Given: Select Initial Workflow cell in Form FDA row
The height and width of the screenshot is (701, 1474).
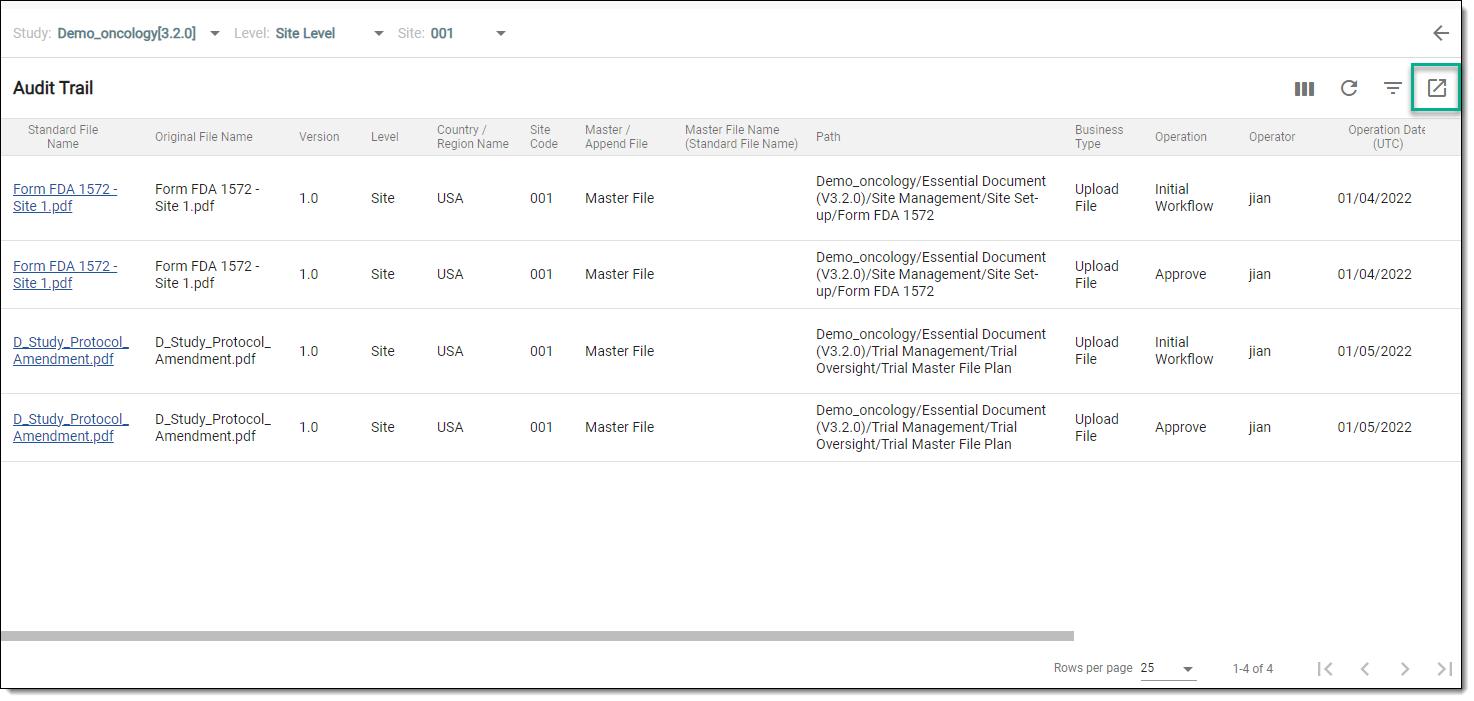Looking at the screenshot, I should click(1184, 198).
